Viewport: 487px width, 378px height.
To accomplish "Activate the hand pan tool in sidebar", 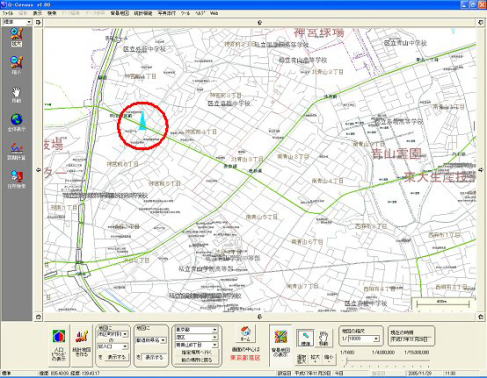I will (x=16, y=95).
